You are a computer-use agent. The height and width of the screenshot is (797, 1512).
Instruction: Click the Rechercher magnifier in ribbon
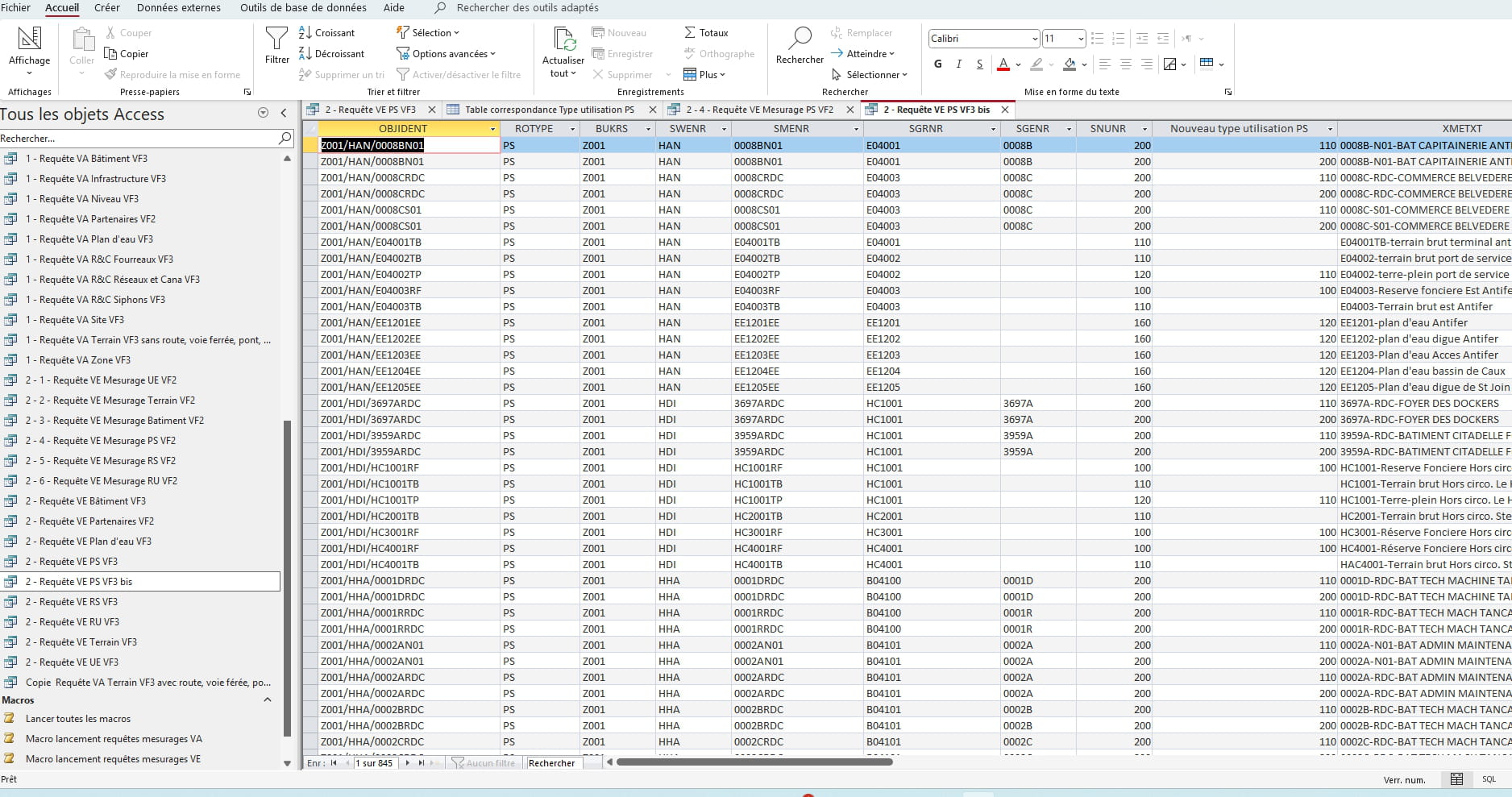[x=800, y=39]
